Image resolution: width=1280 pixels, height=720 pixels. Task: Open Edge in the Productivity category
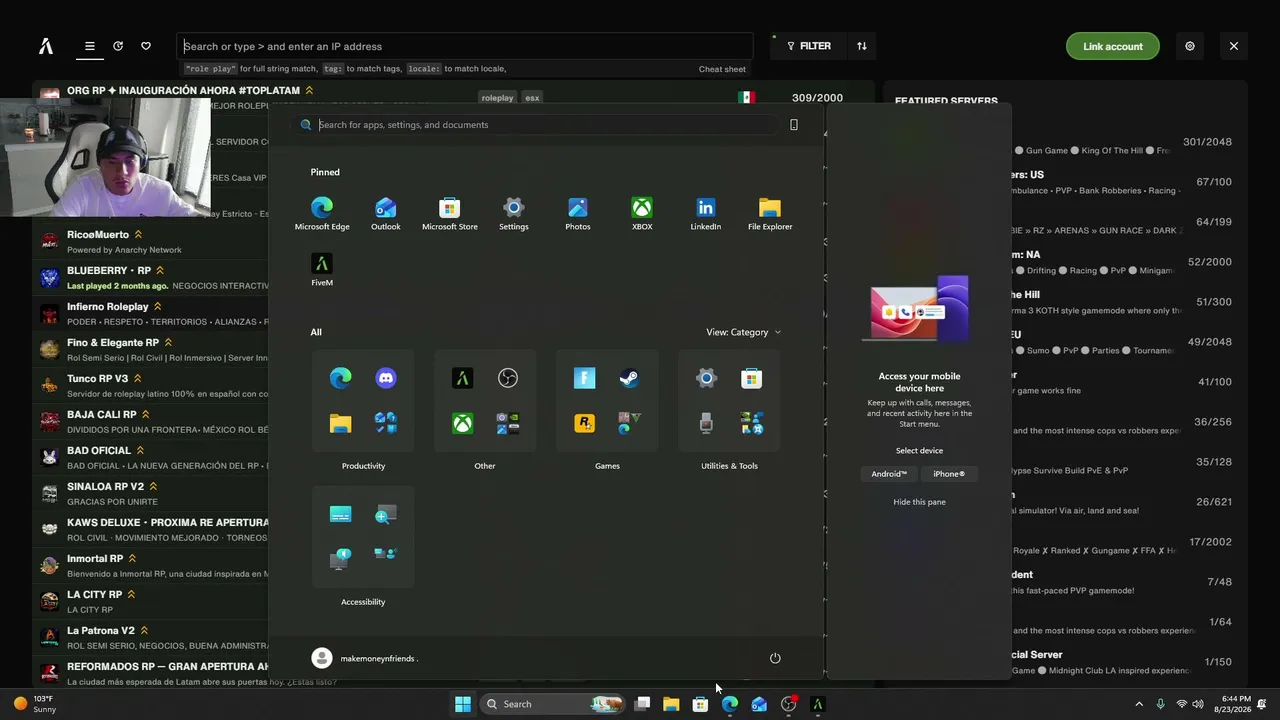pos(340,378)
